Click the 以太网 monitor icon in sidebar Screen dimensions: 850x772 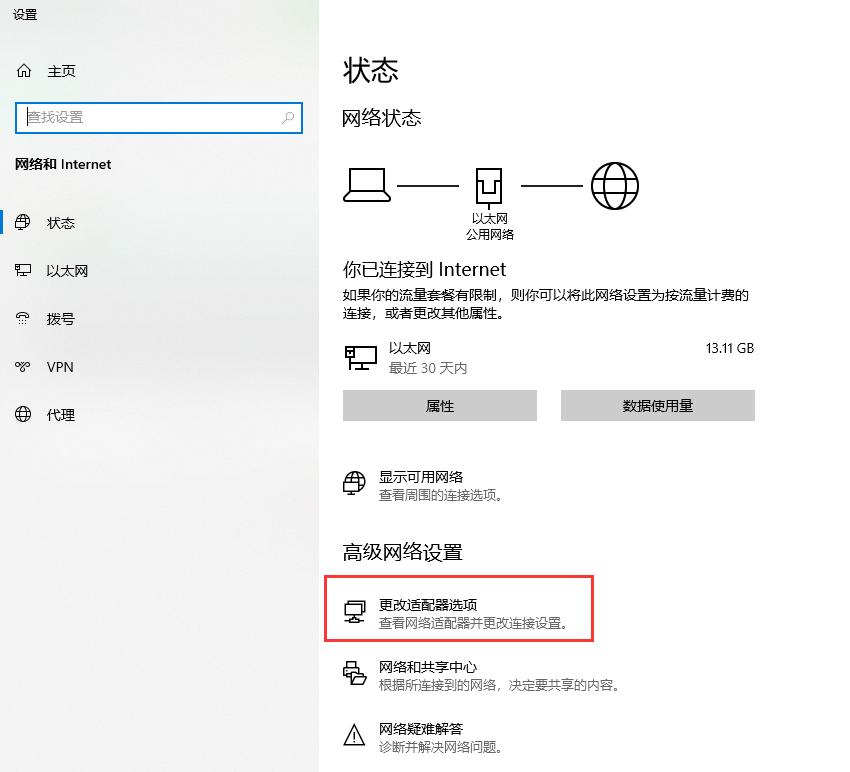23,270
